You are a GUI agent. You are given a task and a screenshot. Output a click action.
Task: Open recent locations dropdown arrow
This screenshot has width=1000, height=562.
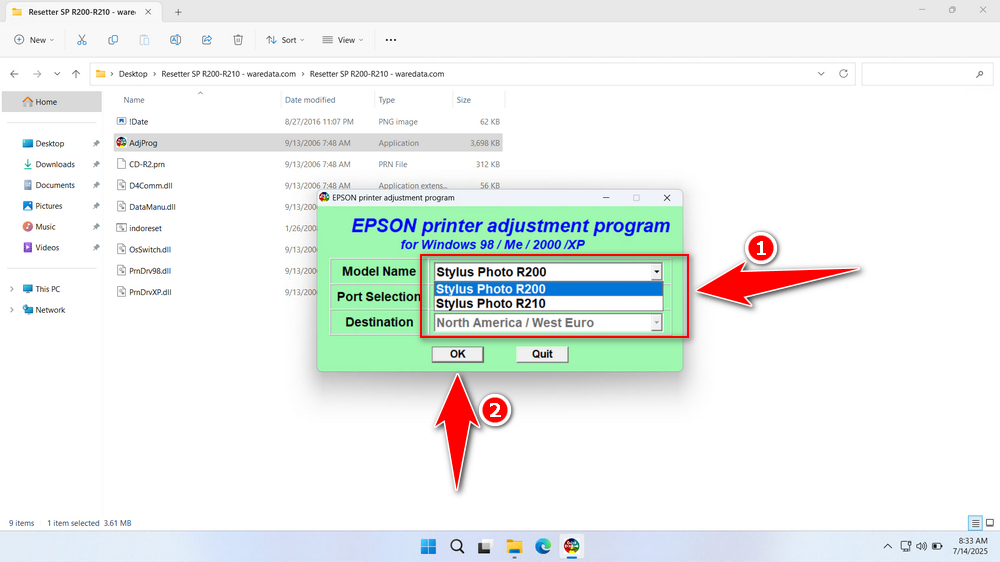[x=57, y=74]
